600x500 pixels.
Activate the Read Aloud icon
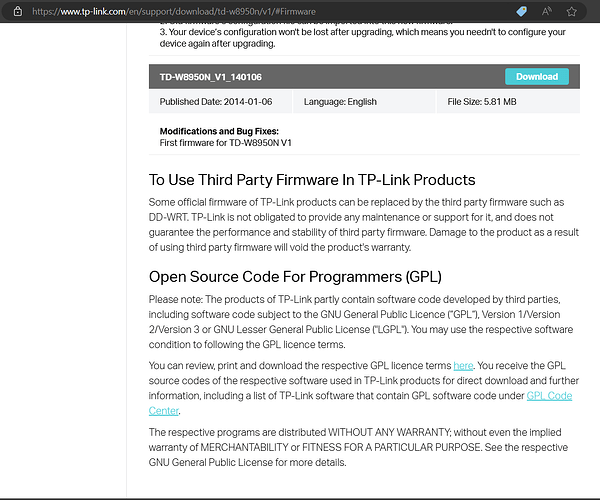click(x=546, y=11)
